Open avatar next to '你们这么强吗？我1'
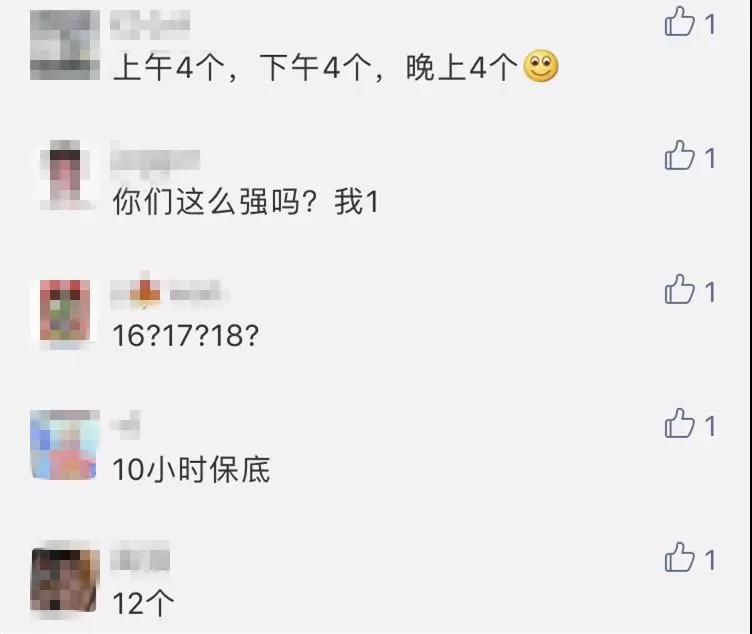Image resolution: width=752 pixels, height=634 pixels. pyautogui.click(x=66, y=175)
